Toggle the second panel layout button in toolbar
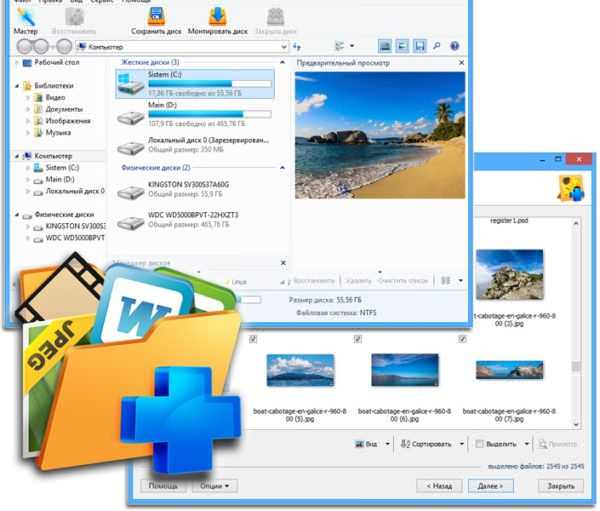The height and width of the screenshot is (511, 600). click(x=402, y=46)
